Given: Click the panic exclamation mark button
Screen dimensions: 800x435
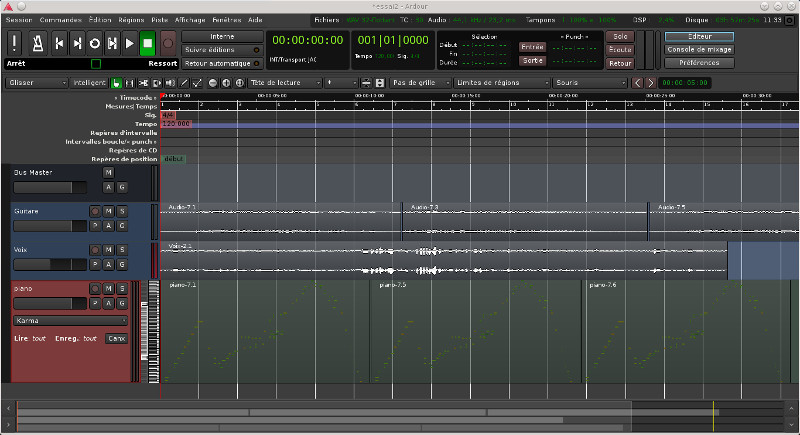Looking at the screenshot, I should 16,43.
